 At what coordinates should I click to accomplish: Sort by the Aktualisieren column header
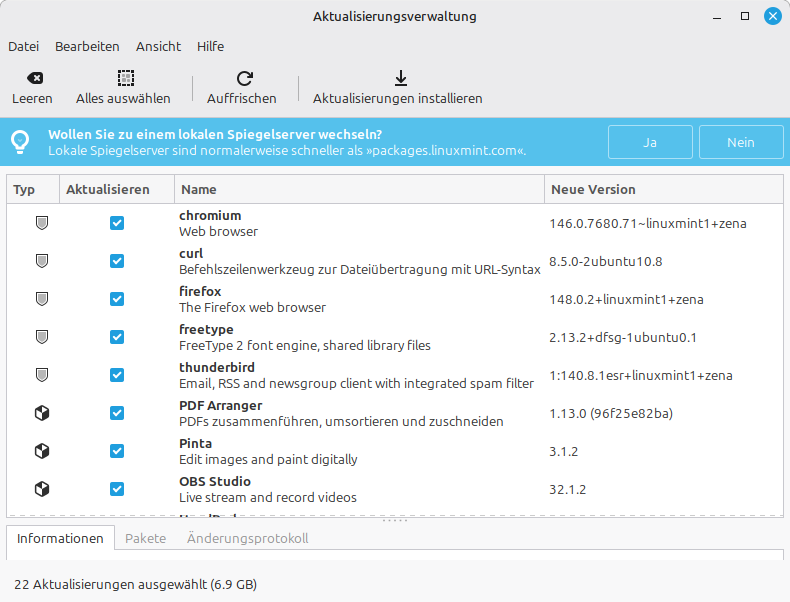(x=117, y=189)
